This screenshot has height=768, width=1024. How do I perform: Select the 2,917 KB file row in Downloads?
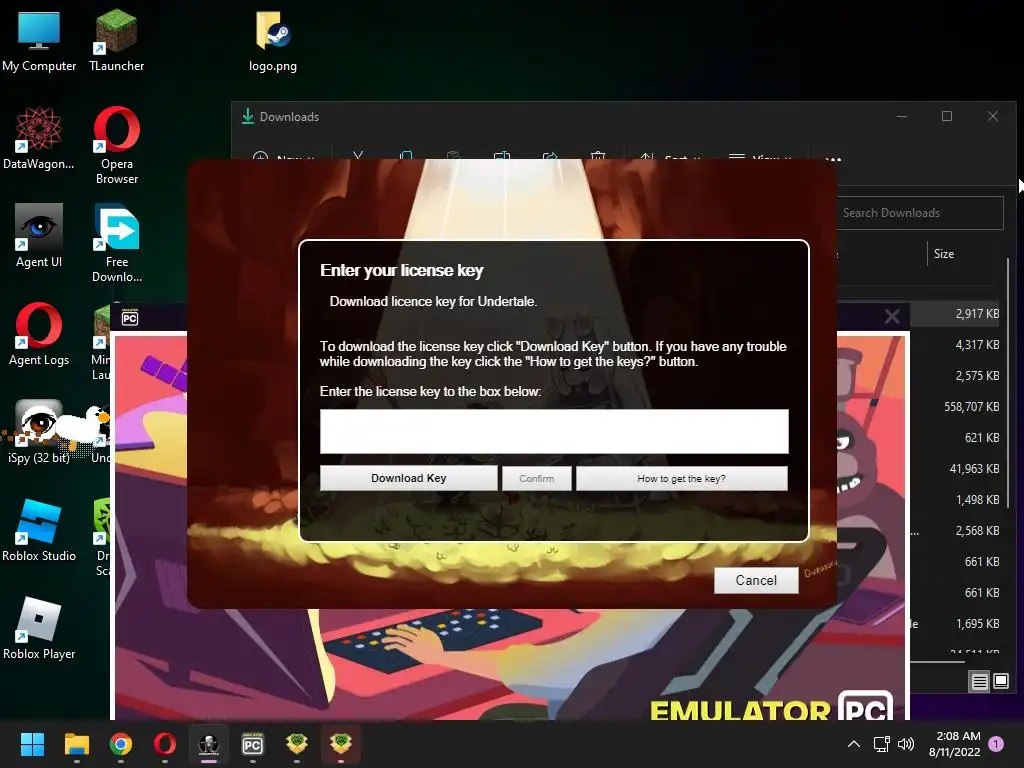tap(955, 313)
